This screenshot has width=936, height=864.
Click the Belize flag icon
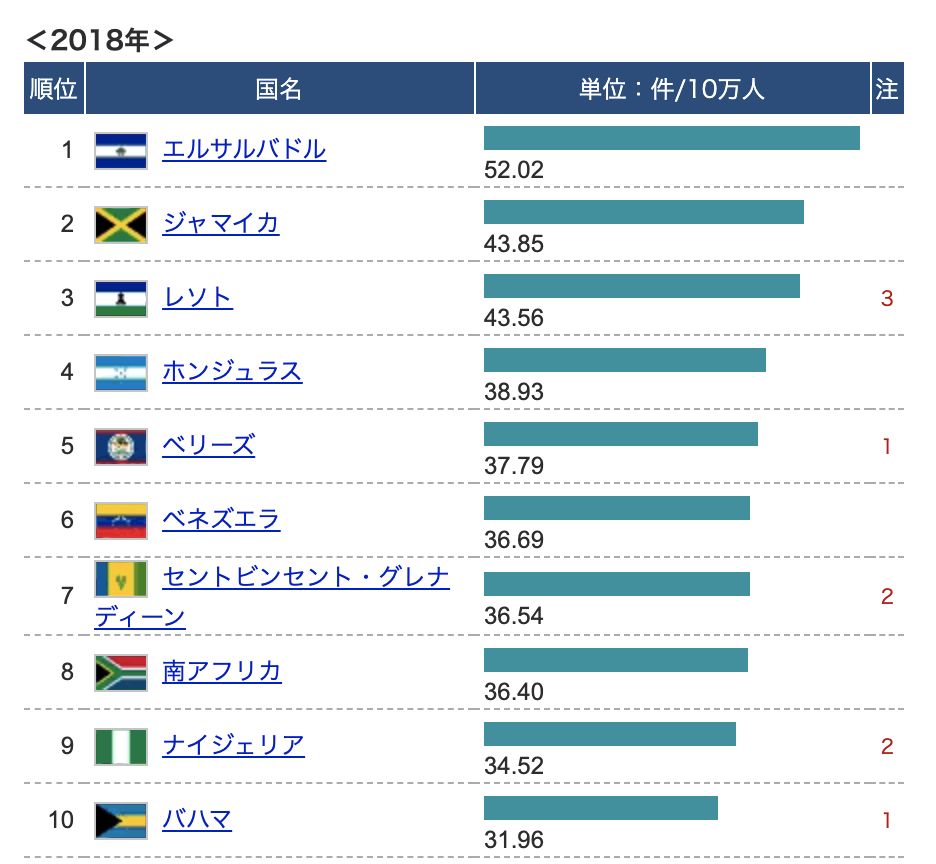pos(121,446)
